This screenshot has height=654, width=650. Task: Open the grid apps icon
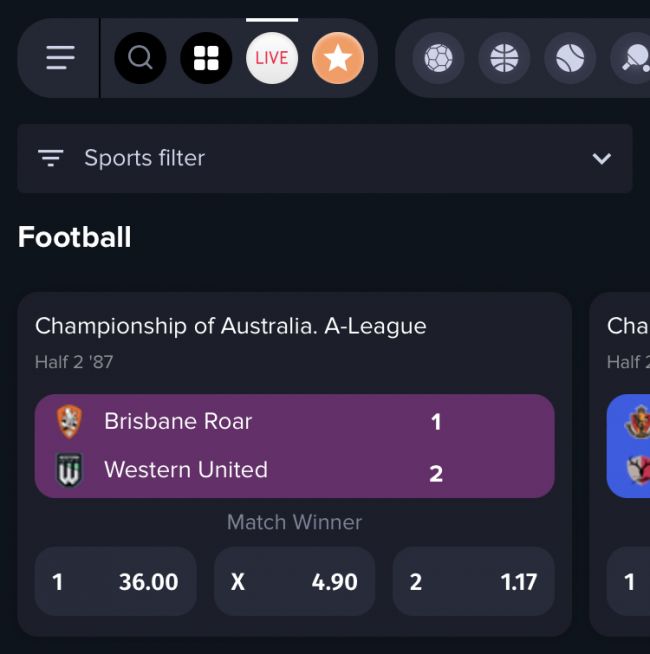206,58
